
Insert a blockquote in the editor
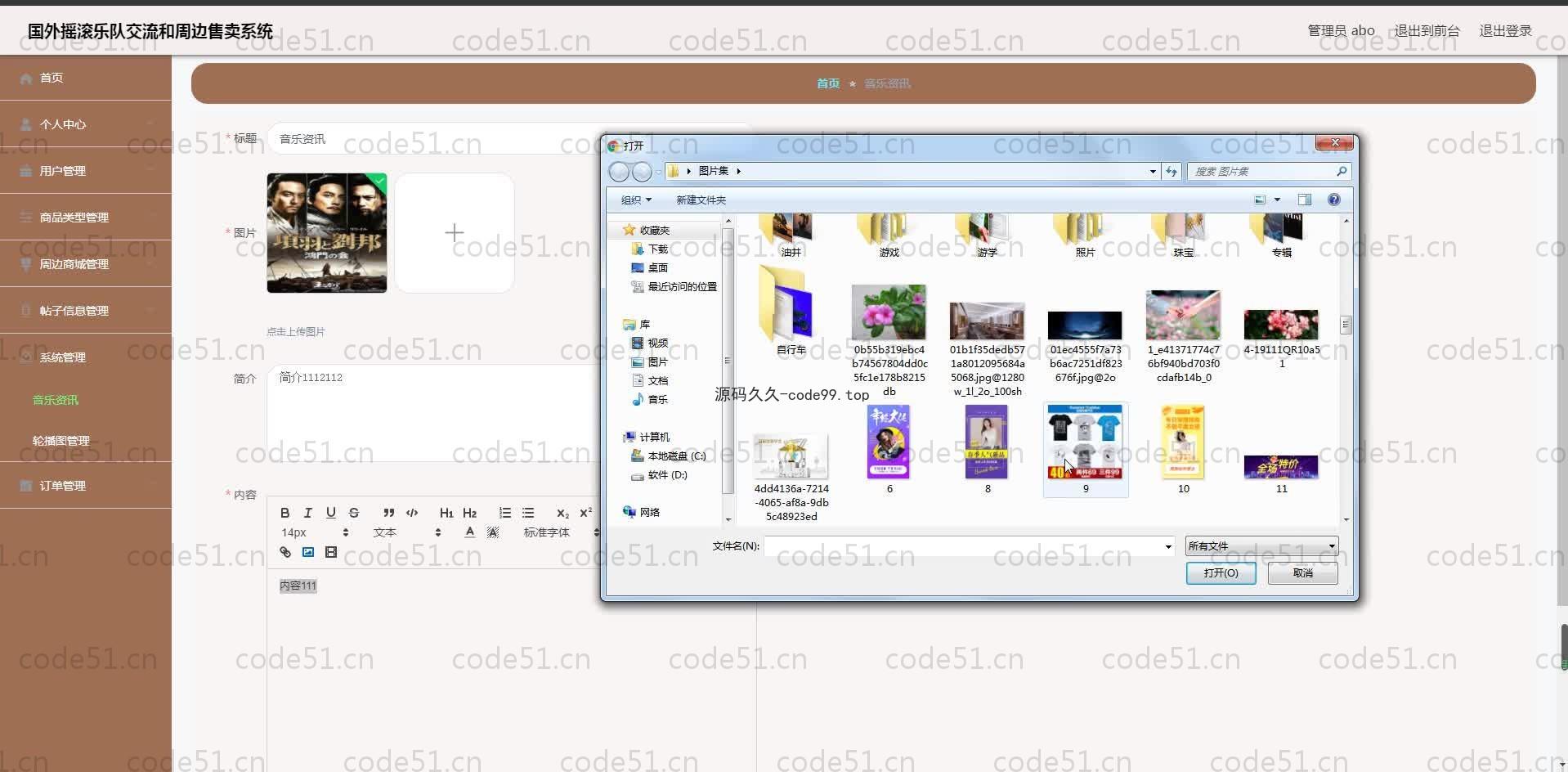[388, 513]
